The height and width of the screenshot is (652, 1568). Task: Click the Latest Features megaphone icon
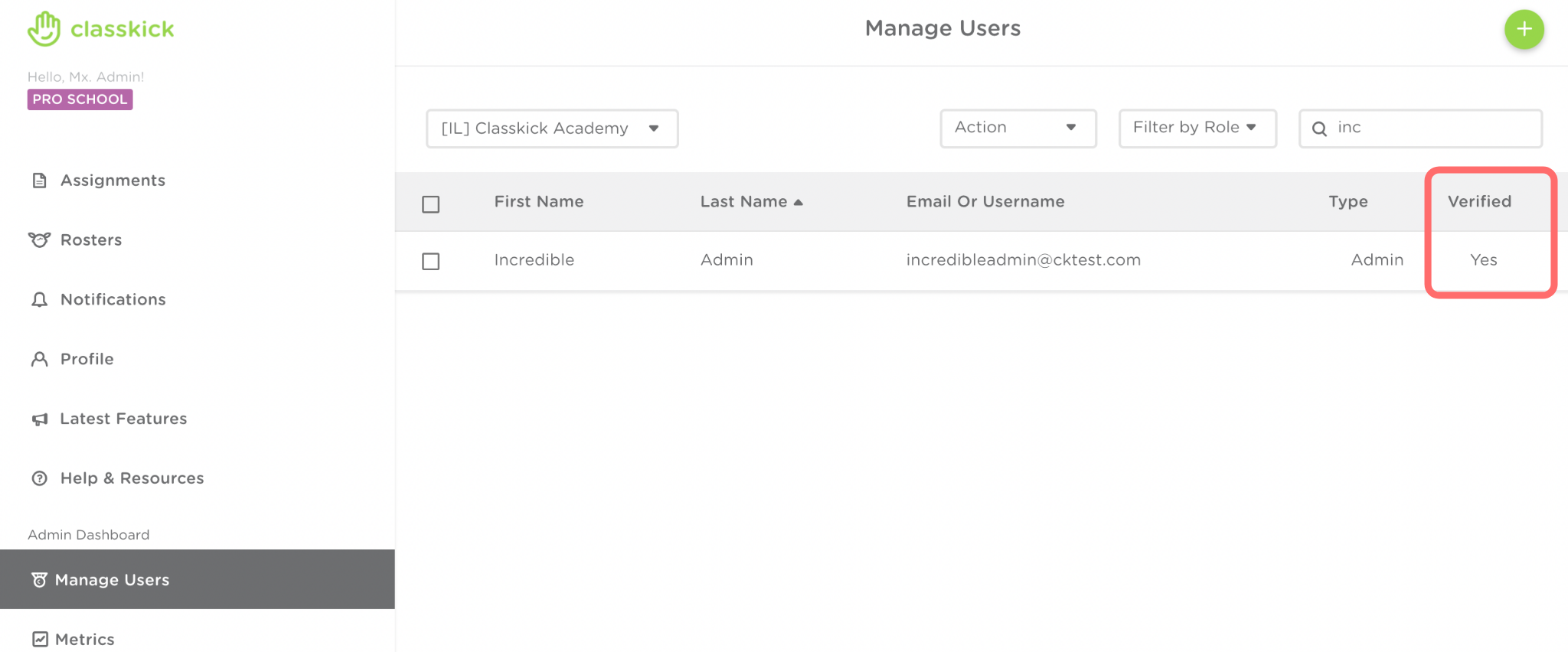40,419
